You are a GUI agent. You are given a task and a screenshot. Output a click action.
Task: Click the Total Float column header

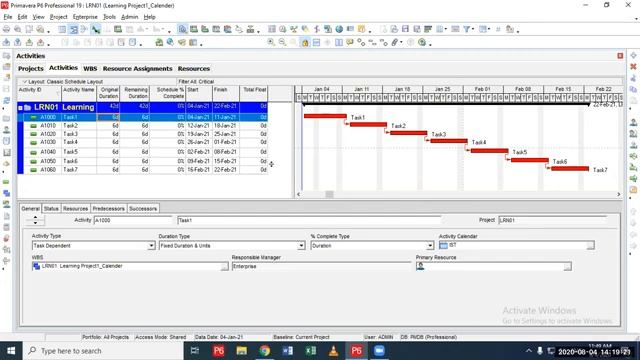pyautogui.click(x=254, y=93)
